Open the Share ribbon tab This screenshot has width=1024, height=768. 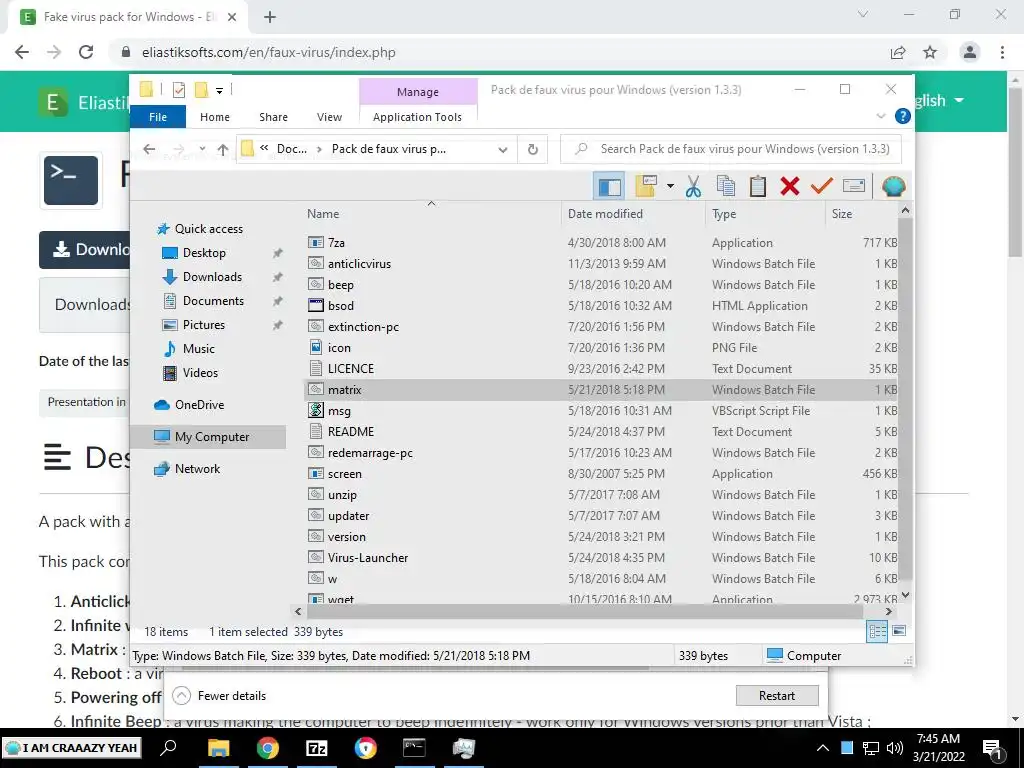273,117
